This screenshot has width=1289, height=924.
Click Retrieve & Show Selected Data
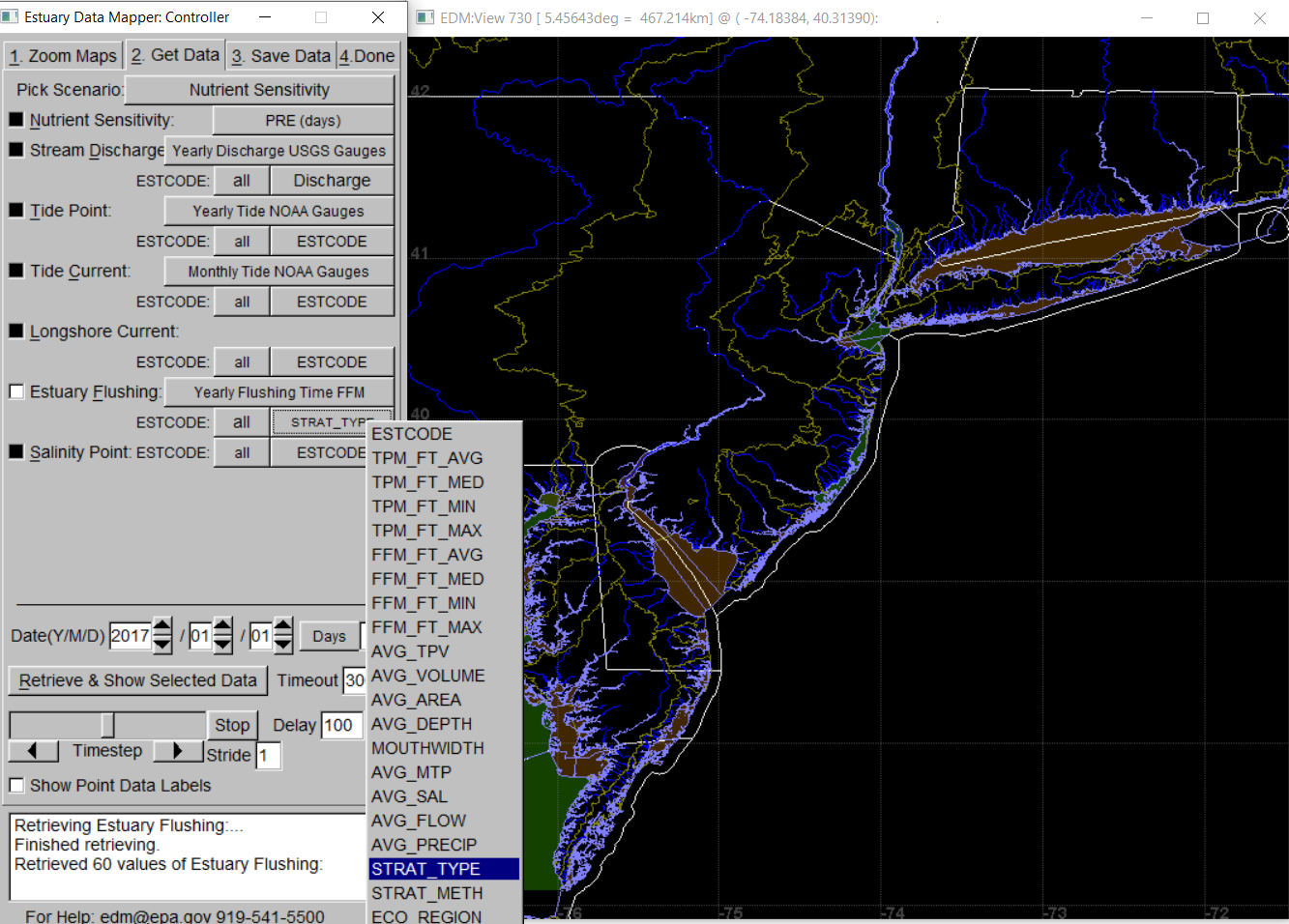click(137, 680)
